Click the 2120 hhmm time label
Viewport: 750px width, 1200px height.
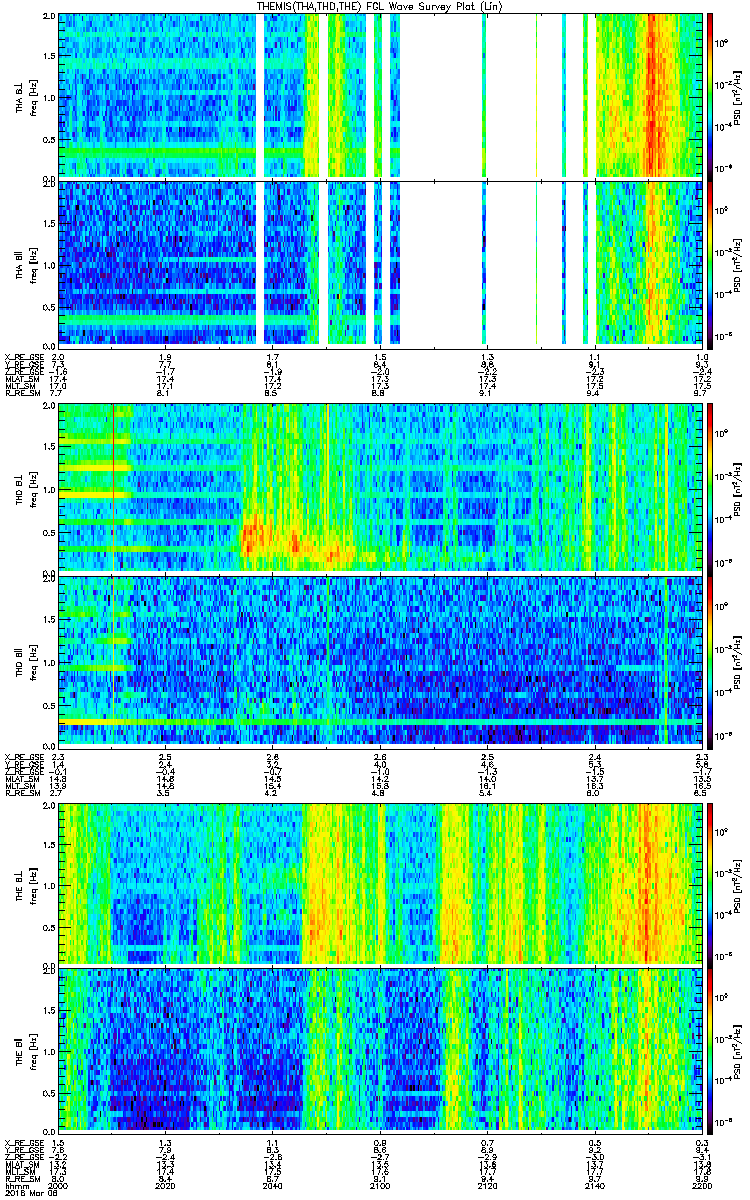487,1187
